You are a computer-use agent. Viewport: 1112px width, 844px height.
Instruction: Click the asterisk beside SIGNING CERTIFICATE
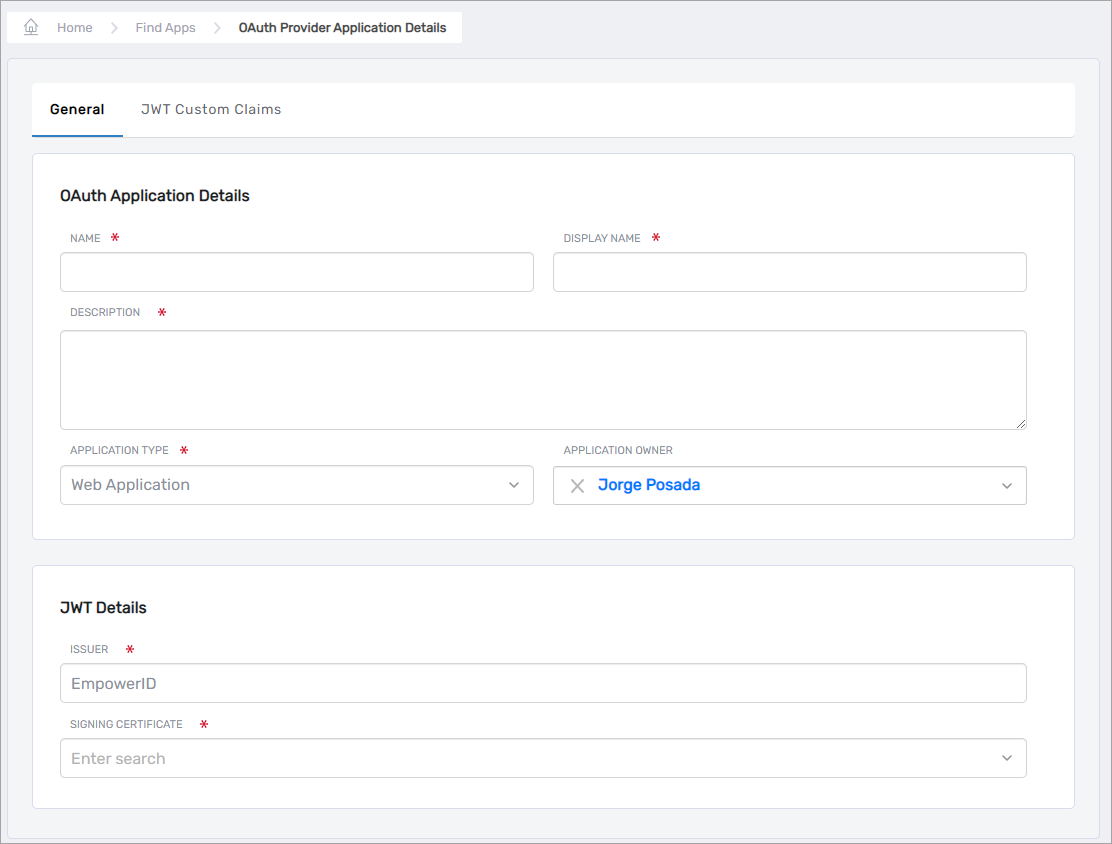[x=203, y=724]
